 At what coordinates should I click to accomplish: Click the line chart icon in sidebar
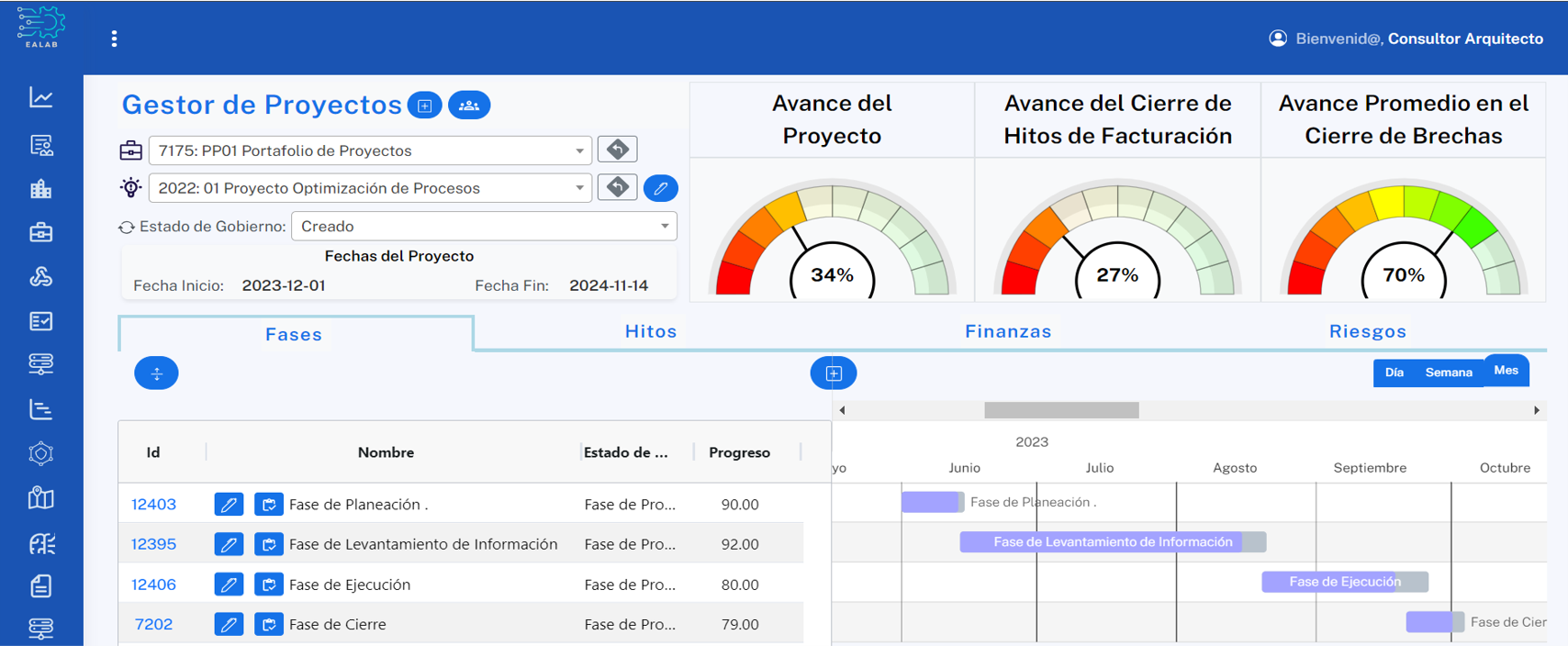(x=41, y=97)
